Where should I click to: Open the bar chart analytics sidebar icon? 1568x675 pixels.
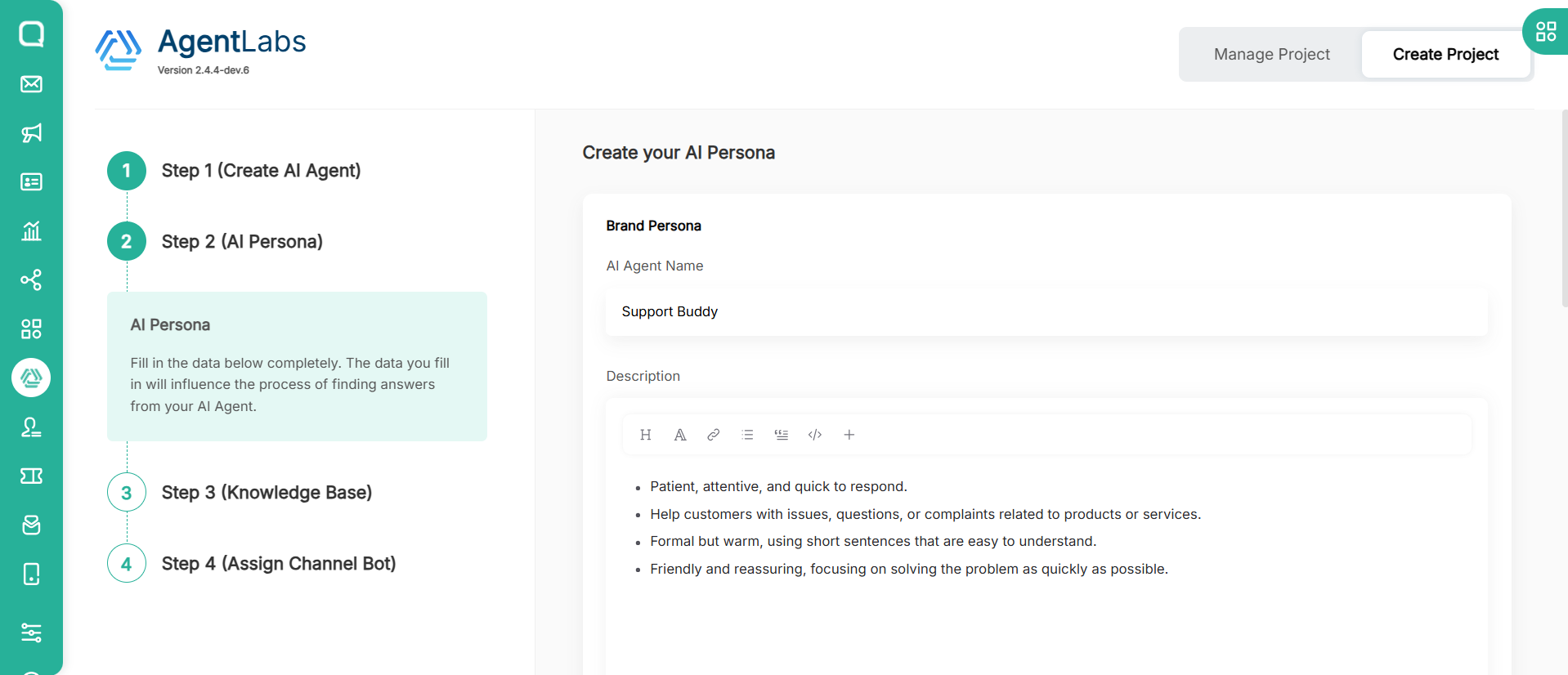coord(31,231)
